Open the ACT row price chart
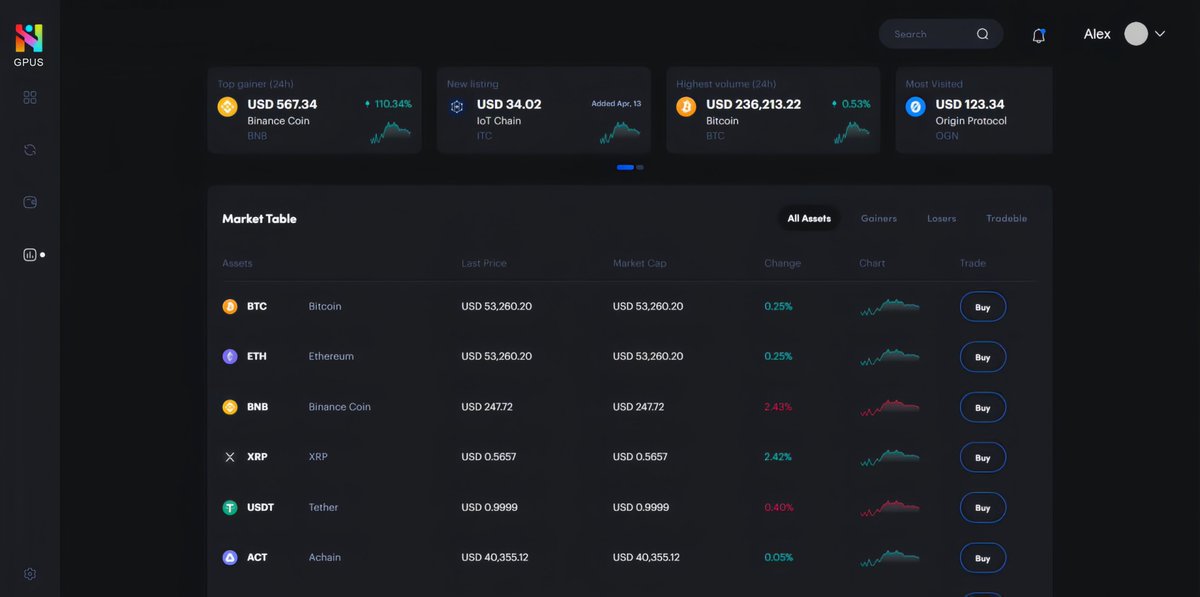The image size is (1200, 597). [890, 558]
